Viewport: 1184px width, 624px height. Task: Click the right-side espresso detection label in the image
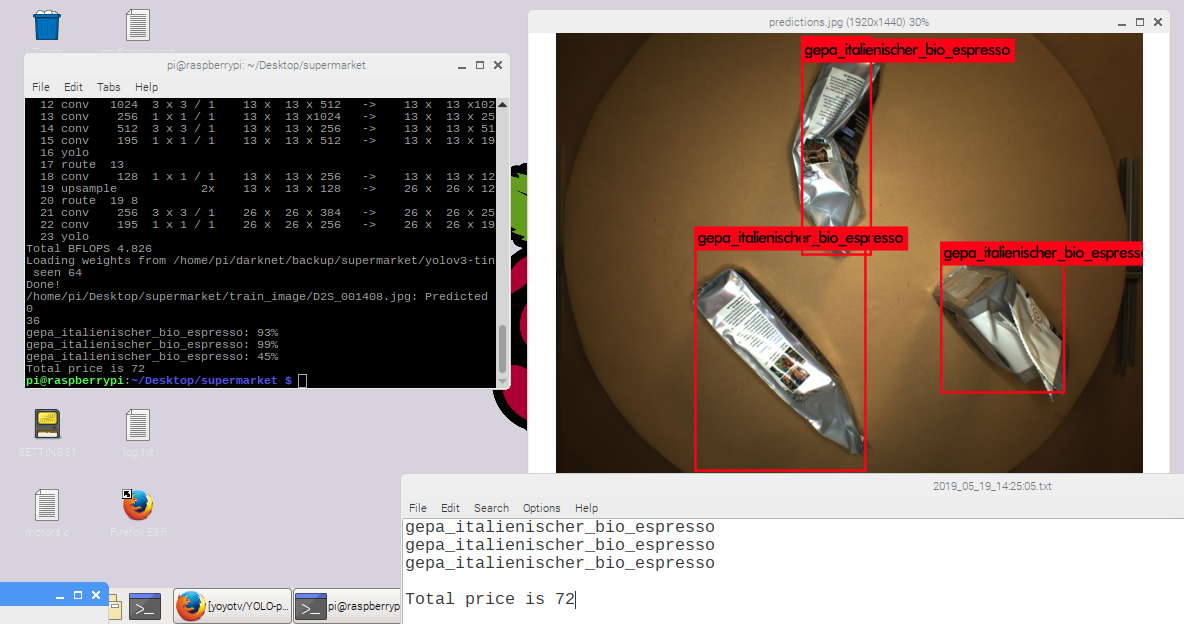(1042, 253)
